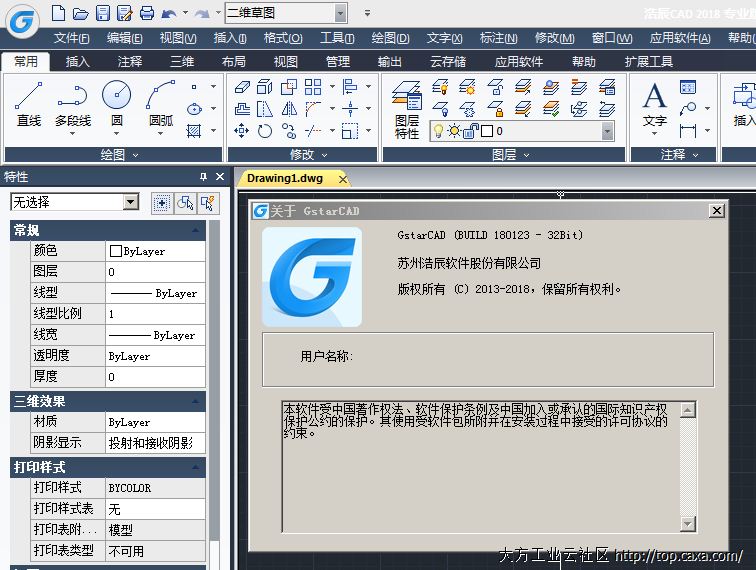This screenshot has width=756, height=570.
Task: Click the Open file folder icon
Action: (x=81, y=13)
